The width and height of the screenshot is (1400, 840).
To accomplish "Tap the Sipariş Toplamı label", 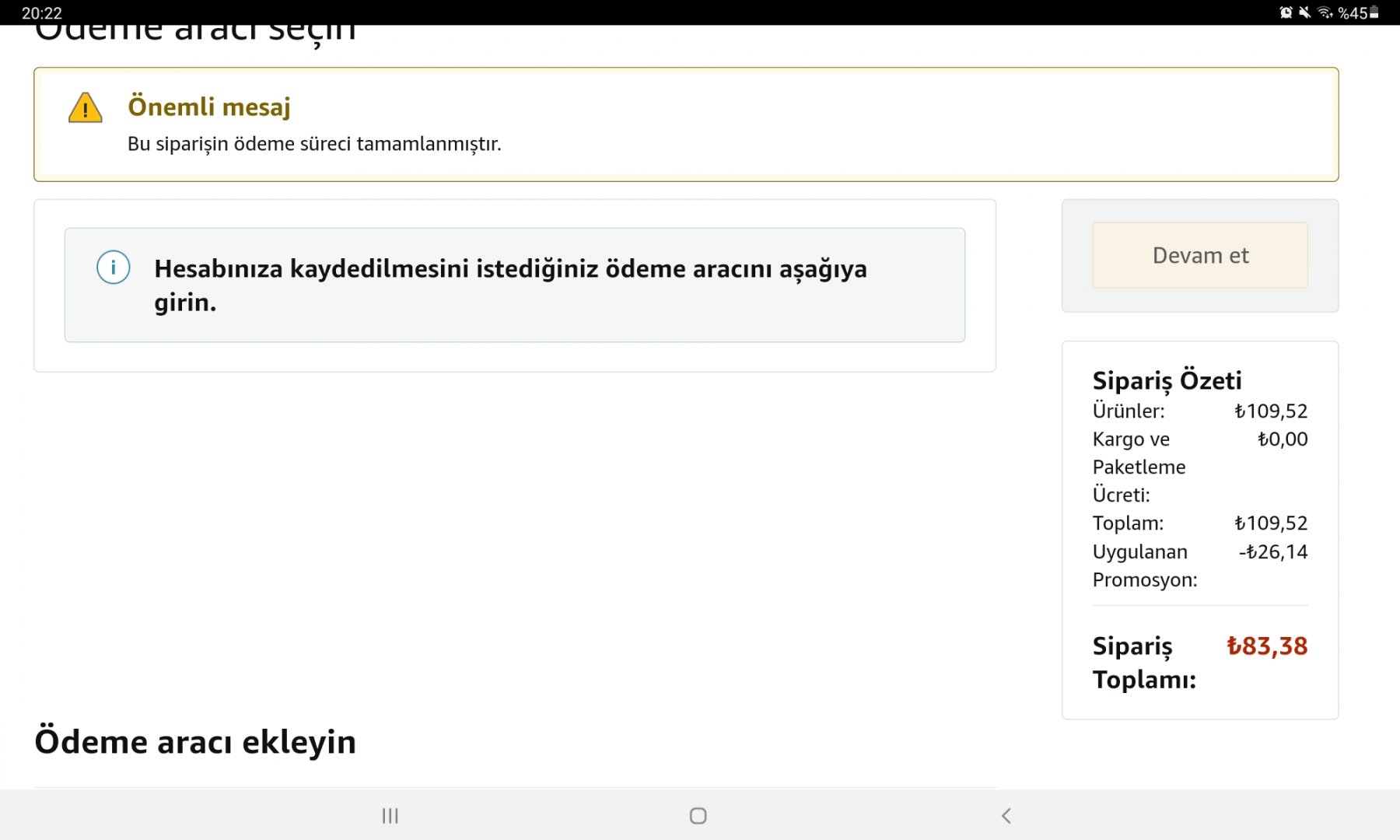I will point(1144,663).
